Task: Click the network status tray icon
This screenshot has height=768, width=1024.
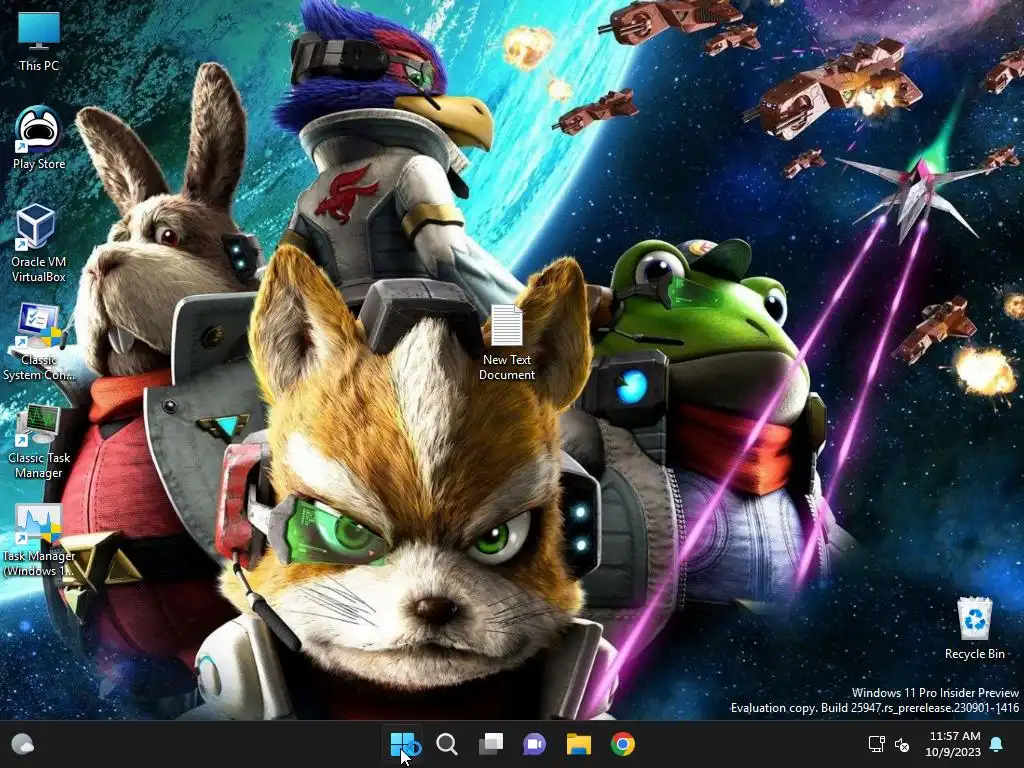Action: (x=876, y=744)
